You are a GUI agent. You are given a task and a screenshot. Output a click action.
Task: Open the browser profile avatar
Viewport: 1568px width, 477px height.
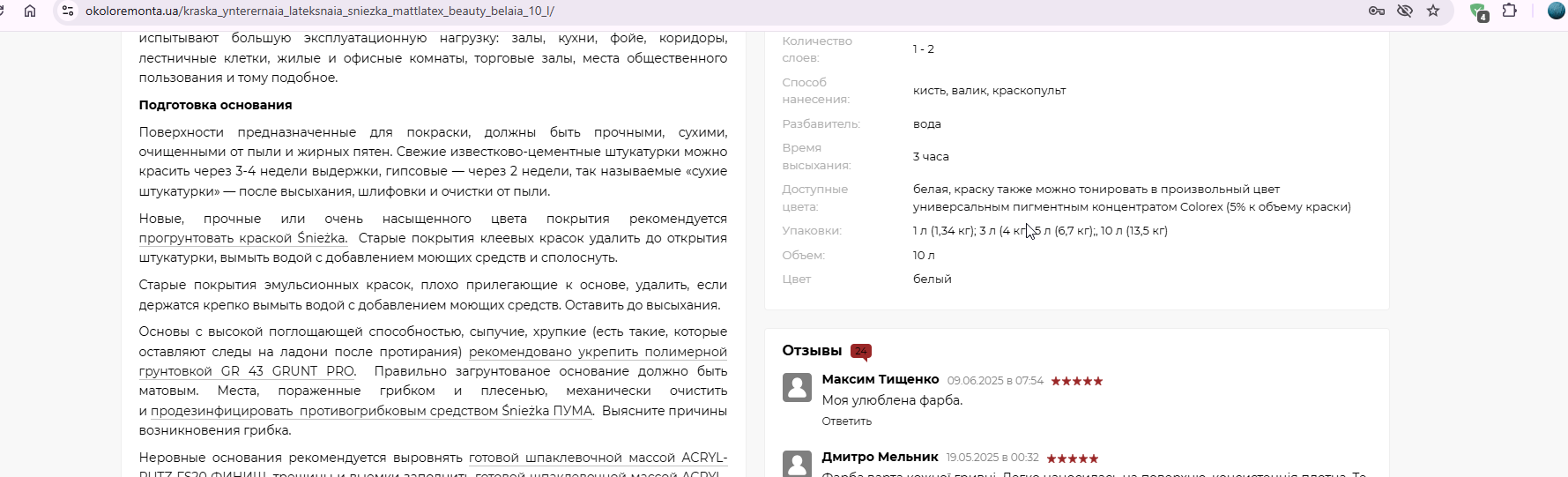[1556, 11]
